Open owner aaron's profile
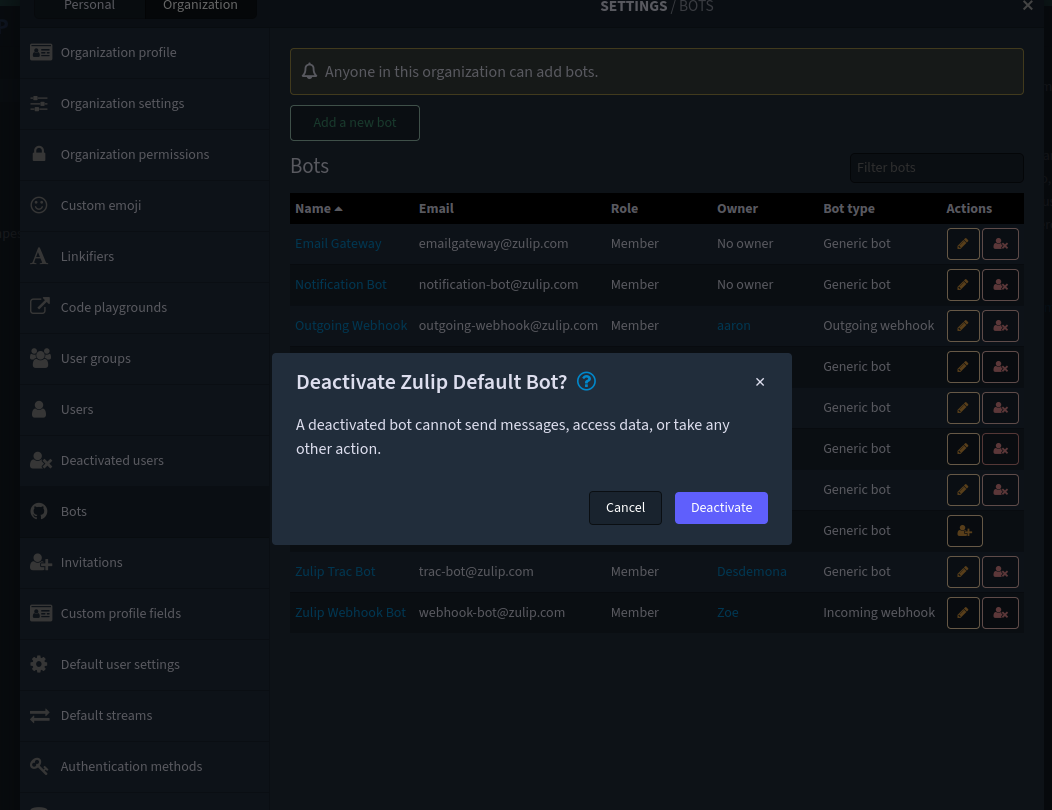Image resolution: width=1052 pixels, height=810 pixels. tap(733, 325)
